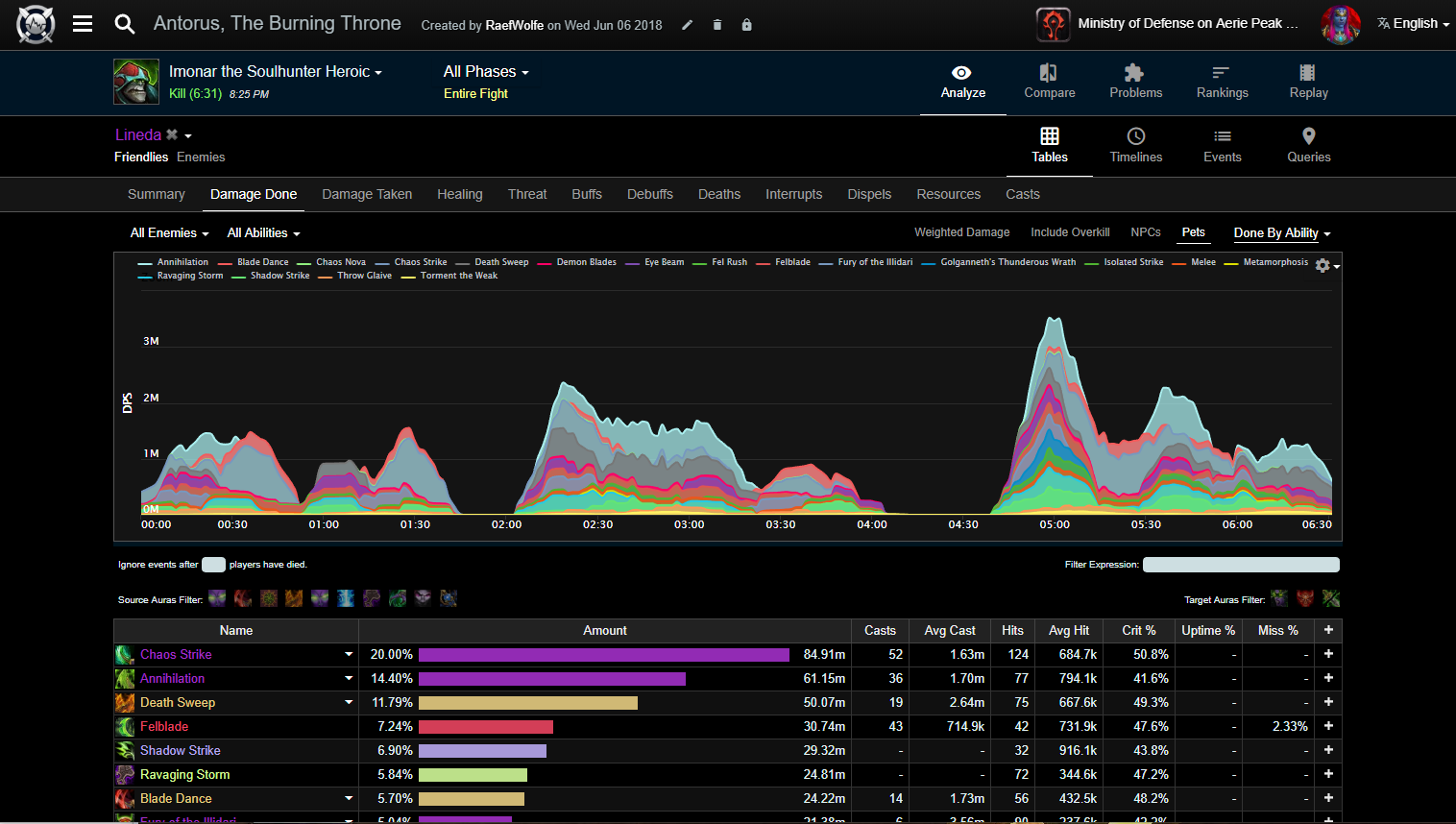1456x824 pixels.
Task: Click the Death Sweep tan amount bar
Action: [528, 703]
